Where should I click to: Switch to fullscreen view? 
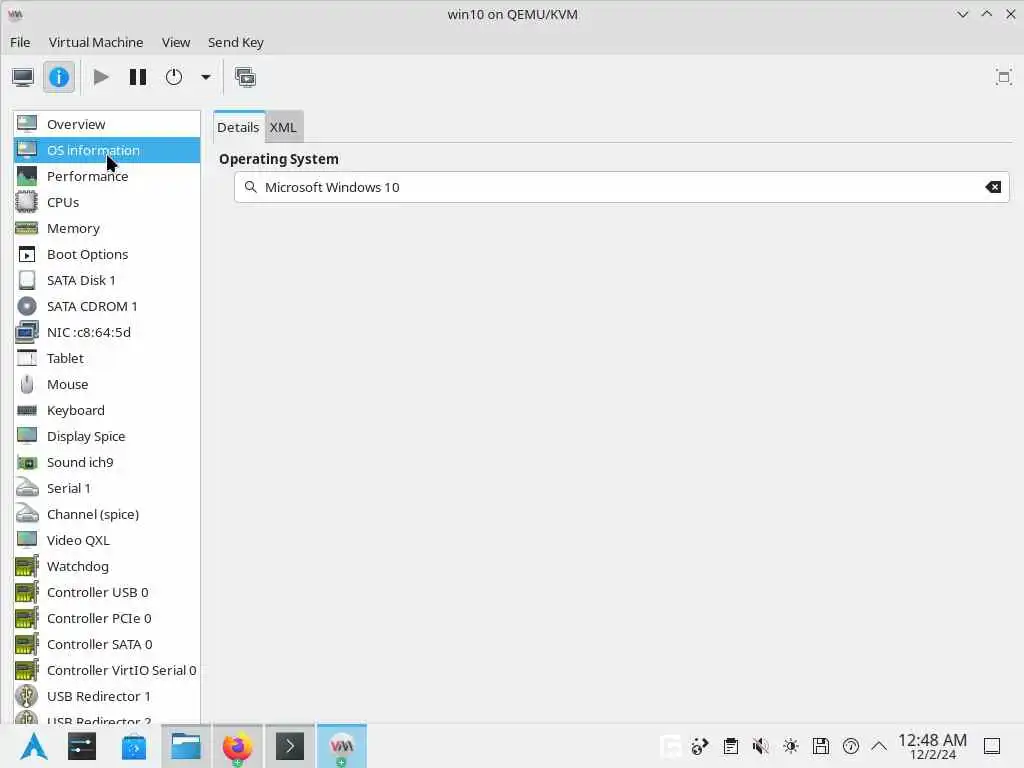[x=1004, y=77]
